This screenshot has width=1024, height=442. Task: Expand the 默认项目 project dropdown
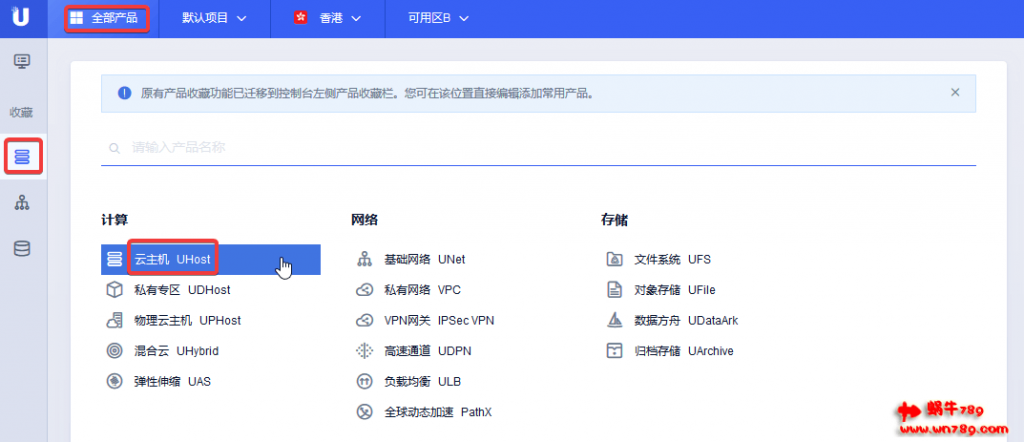pos(214,18)
